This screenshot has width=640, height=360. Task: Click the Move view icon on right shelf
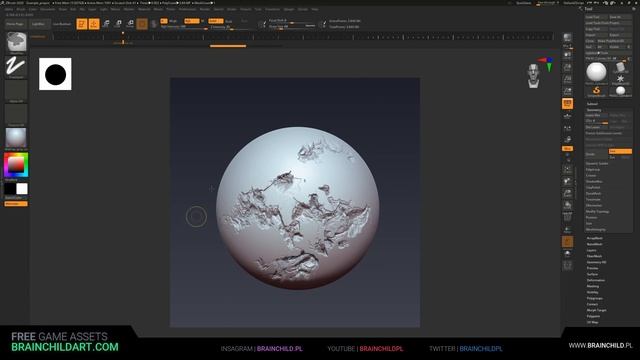tap(567, 181)
